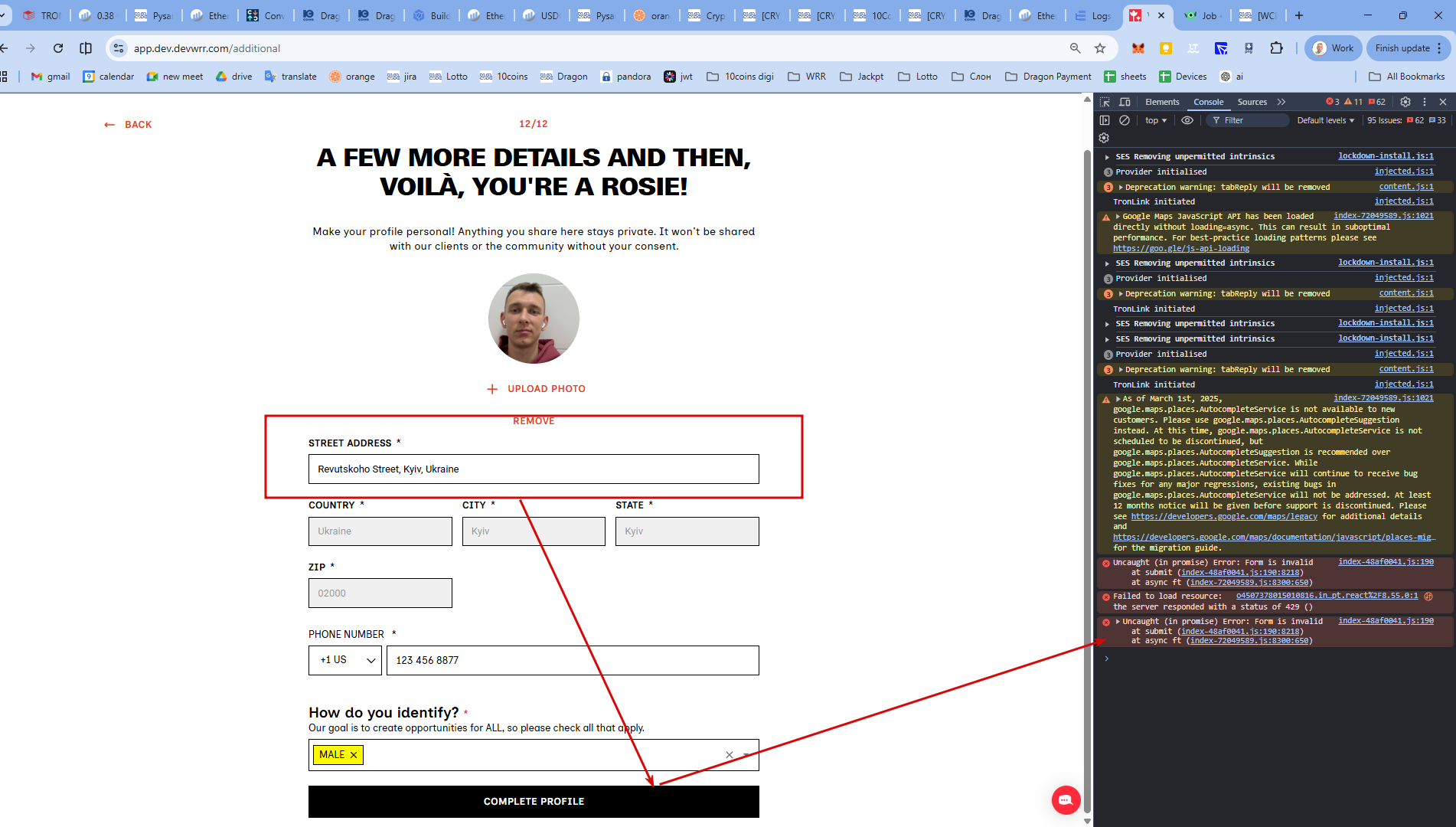The image size is (1456, 827).
Task: Click the REMOVE photo link
Action: 534,421
